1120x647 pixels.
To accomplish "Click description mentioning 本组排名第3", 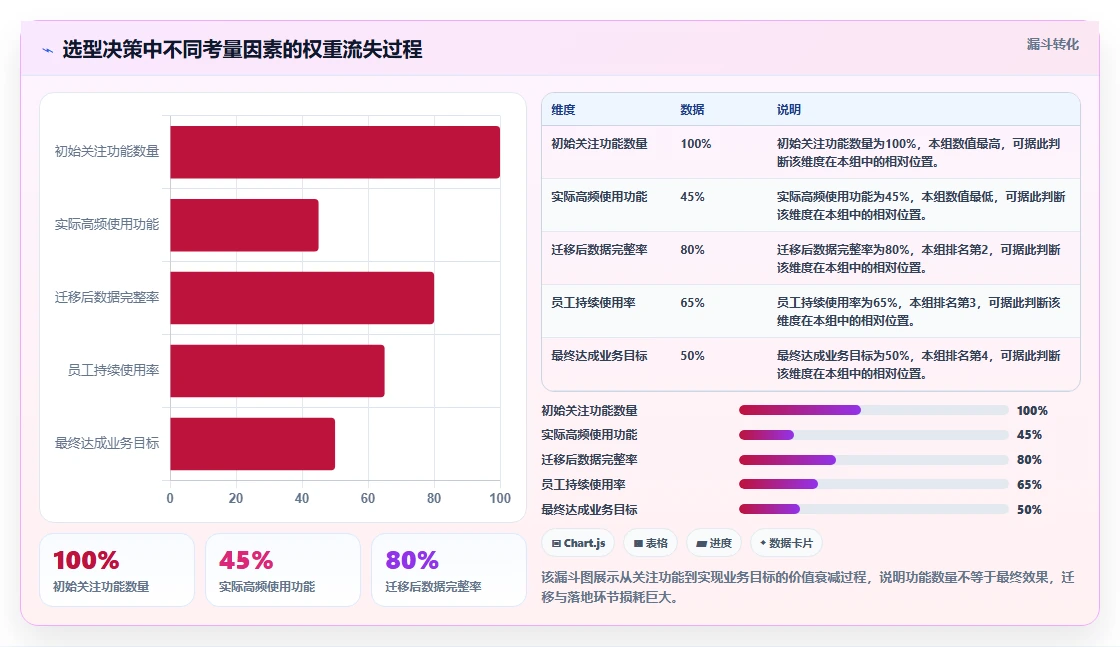I will point(919,311).
